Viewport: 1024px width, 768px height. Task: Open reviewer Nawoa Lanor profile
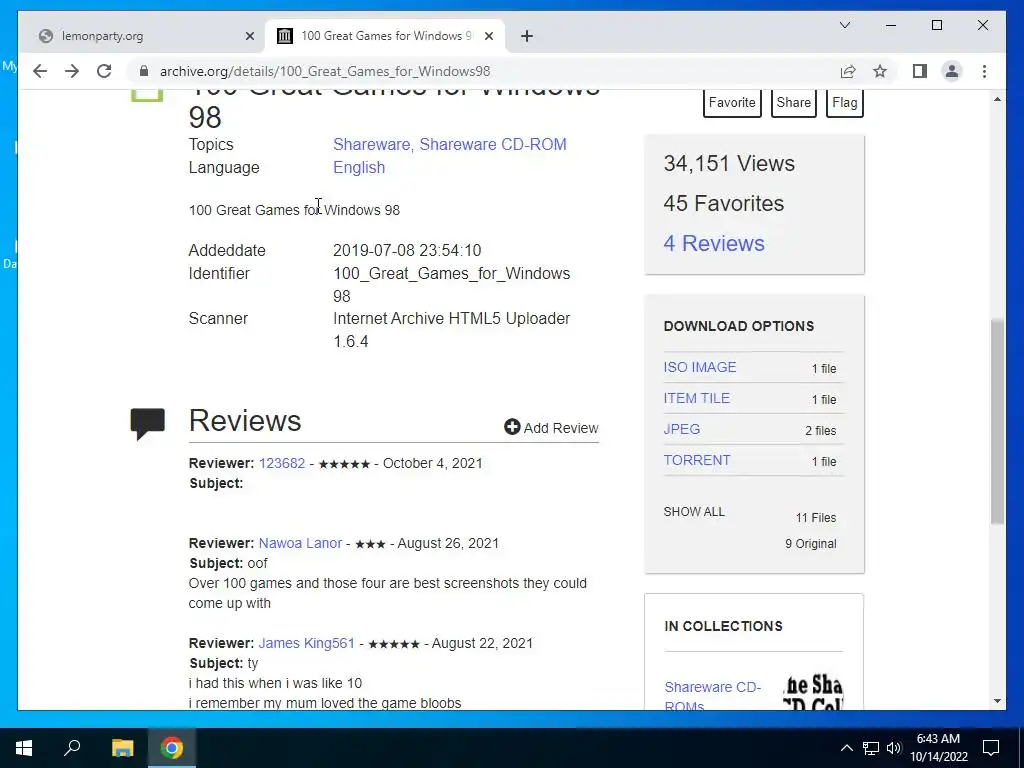point(300,543)
